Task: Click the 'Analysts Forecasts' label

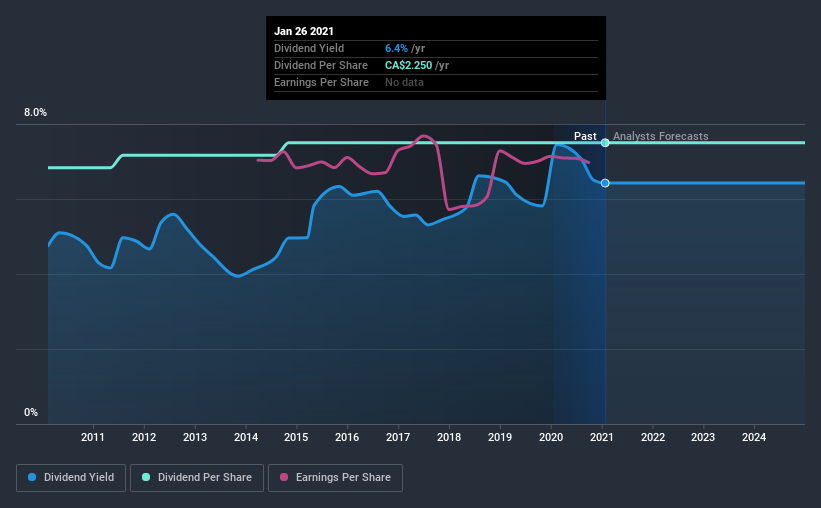Action: tap(660, 136)
